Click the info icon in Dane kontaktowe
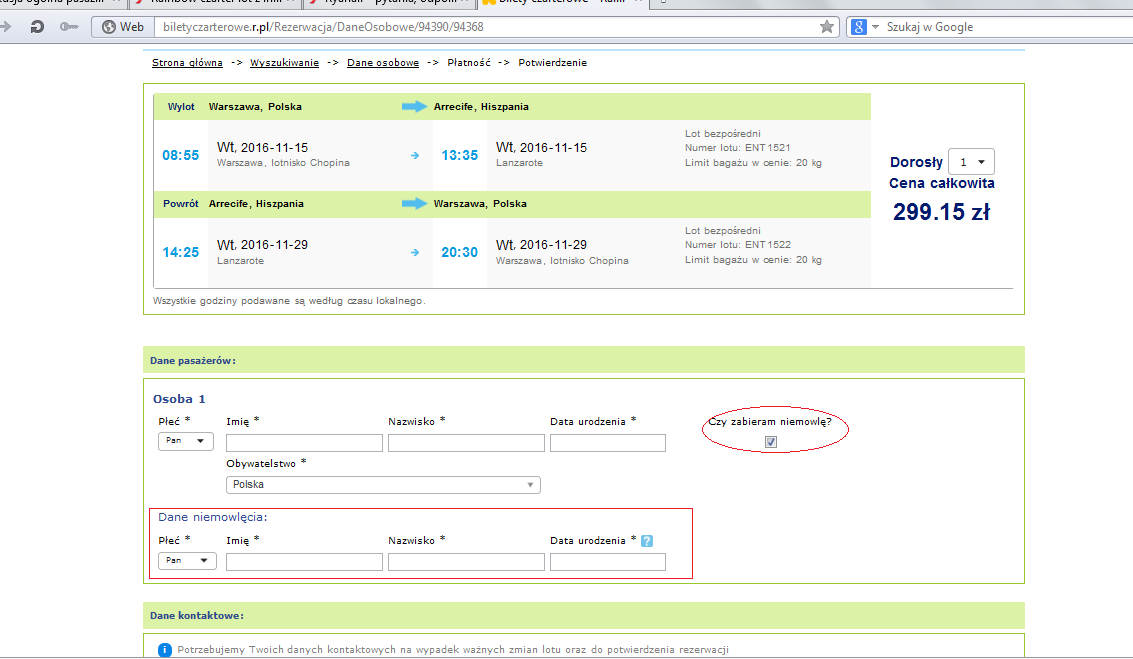1133x659 pixels. [165, 650]
